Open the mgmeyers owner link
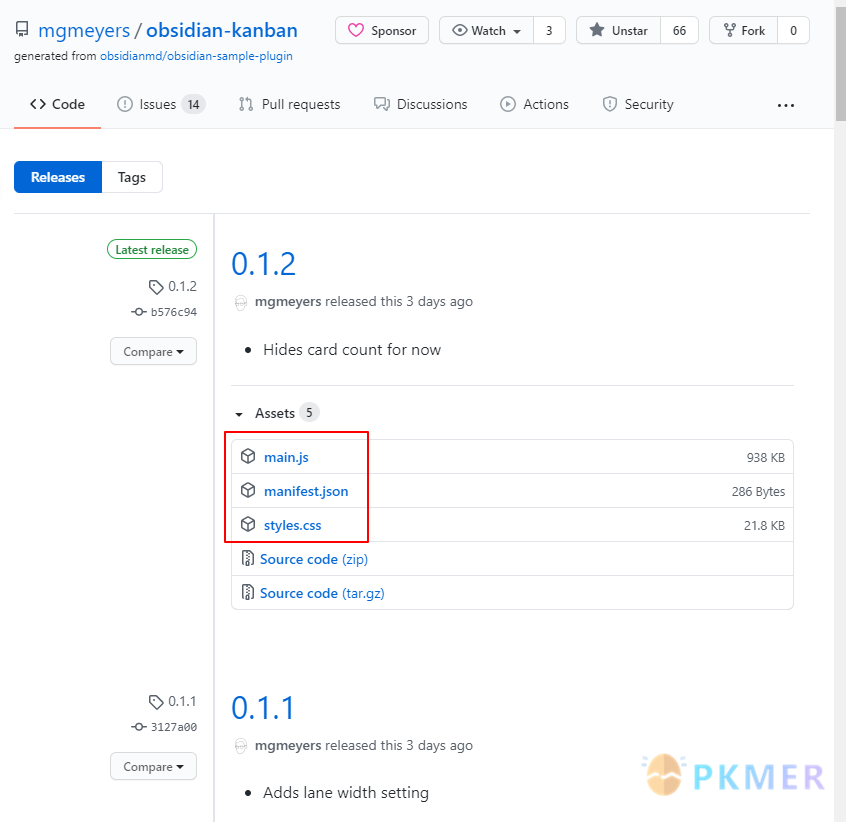This screenshot has width=846, height=822. tap(84, 31)
